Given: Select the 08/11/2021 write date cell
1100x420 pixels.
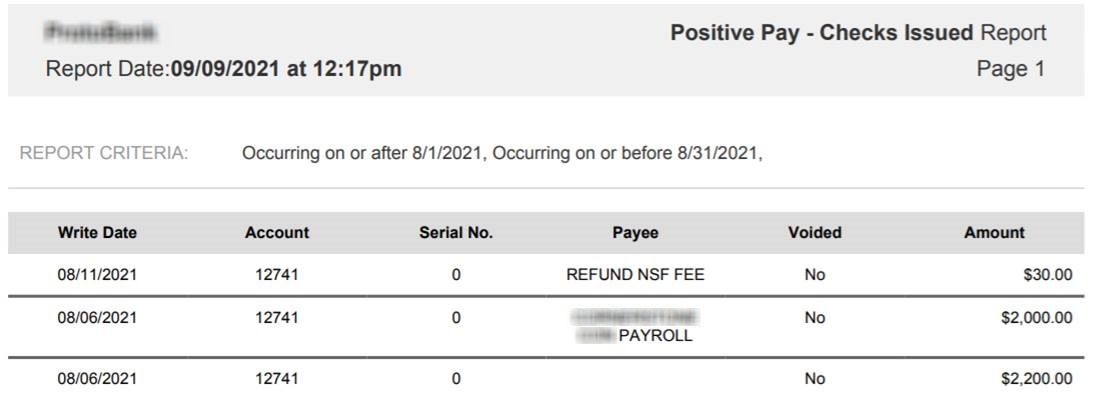Looking at the screenshot, I should tap(97, 275).
